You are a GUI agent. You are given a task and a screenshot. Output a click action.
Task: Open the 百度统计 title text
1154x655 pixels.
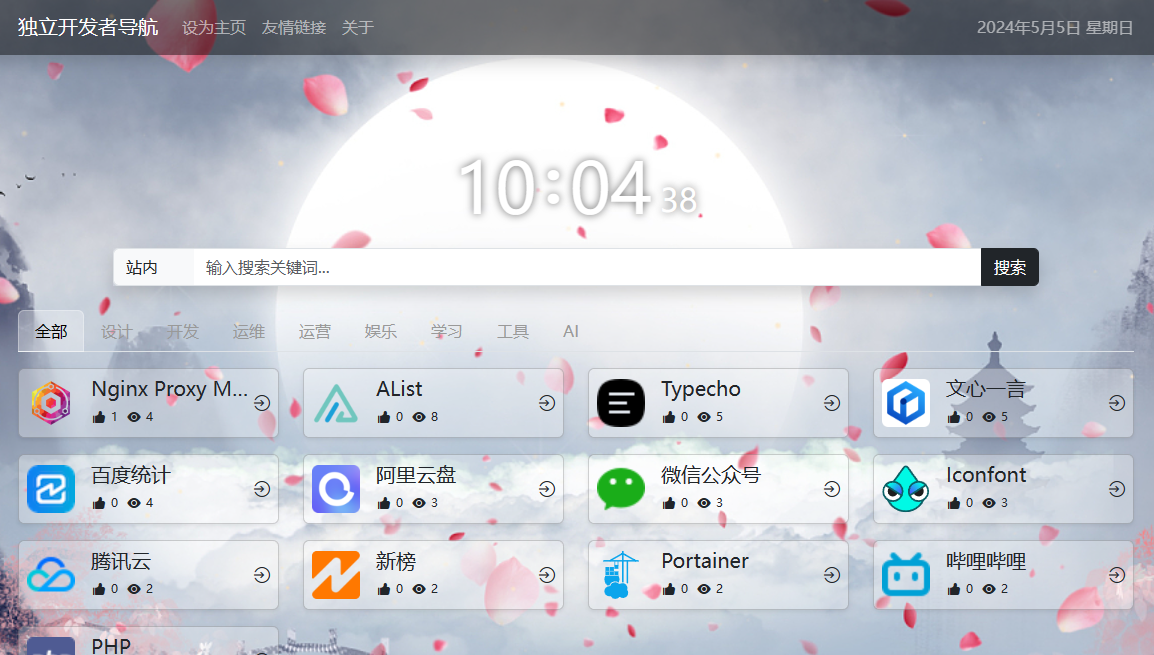tap(130, 475)
